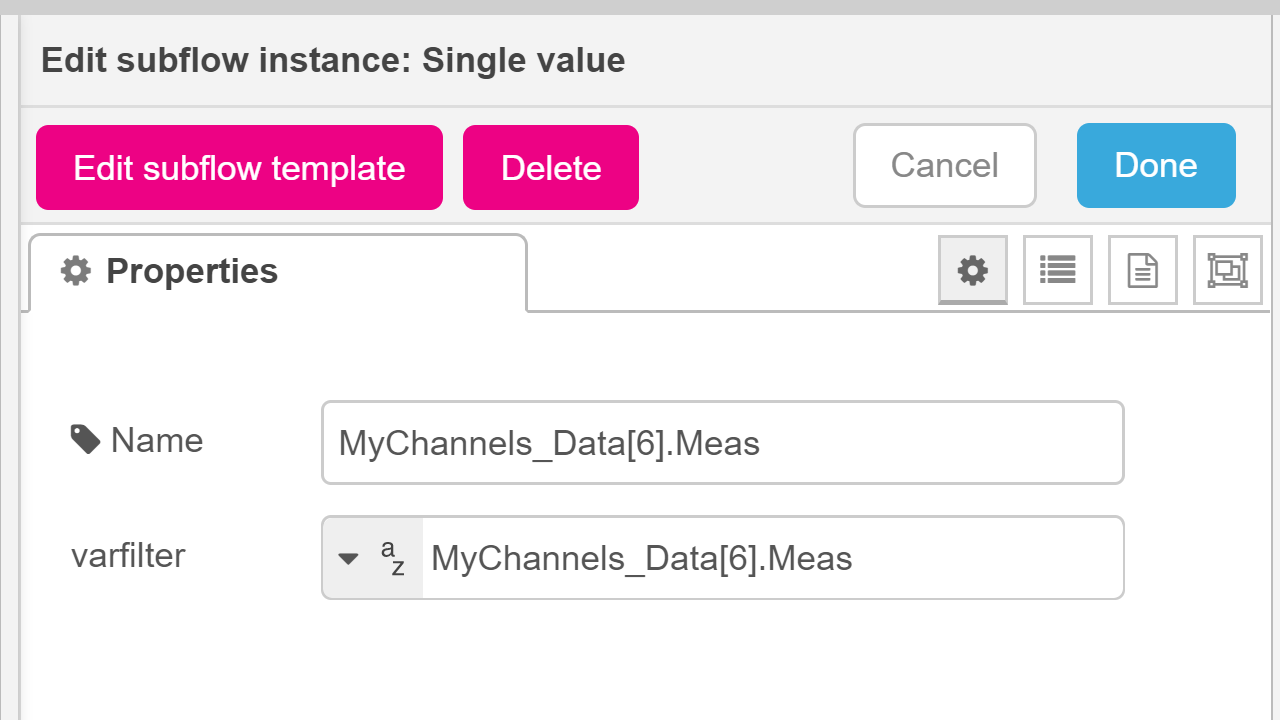
Task: Click the 'az' string type icon
Action: 393,558
